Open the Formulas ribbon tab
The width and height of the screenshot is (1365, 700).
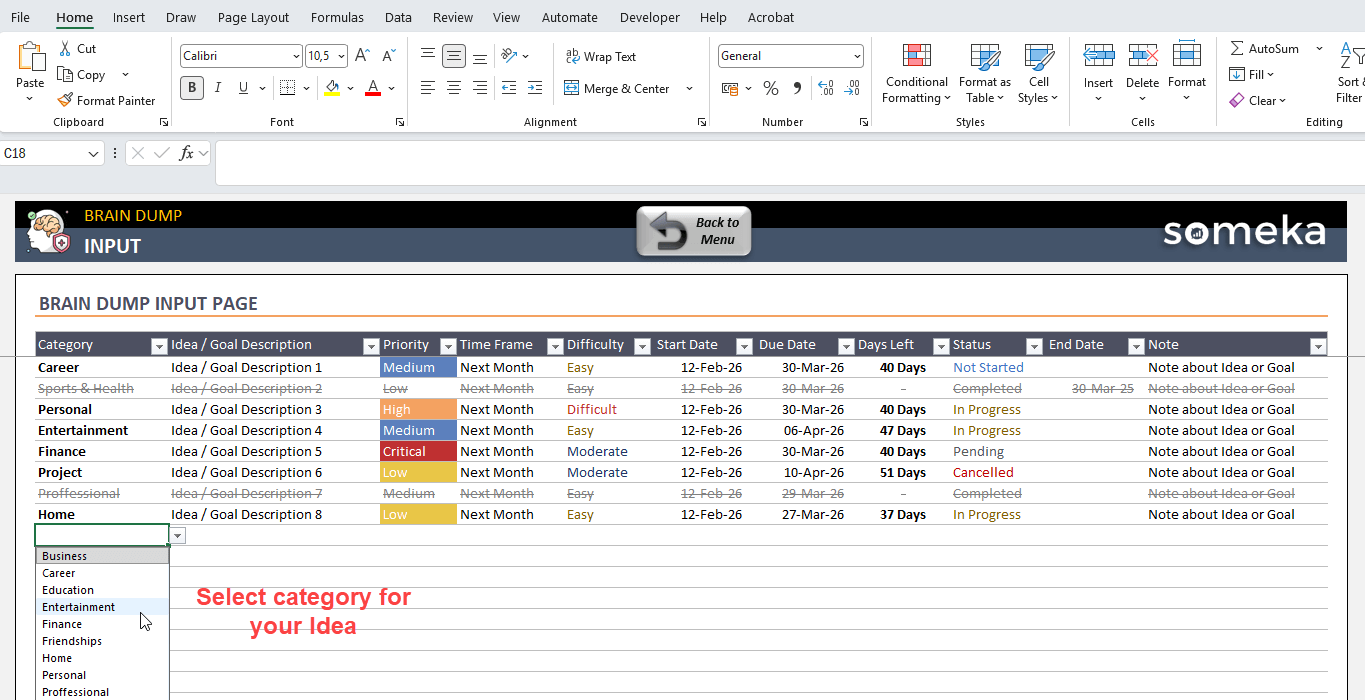pos(337,17)
